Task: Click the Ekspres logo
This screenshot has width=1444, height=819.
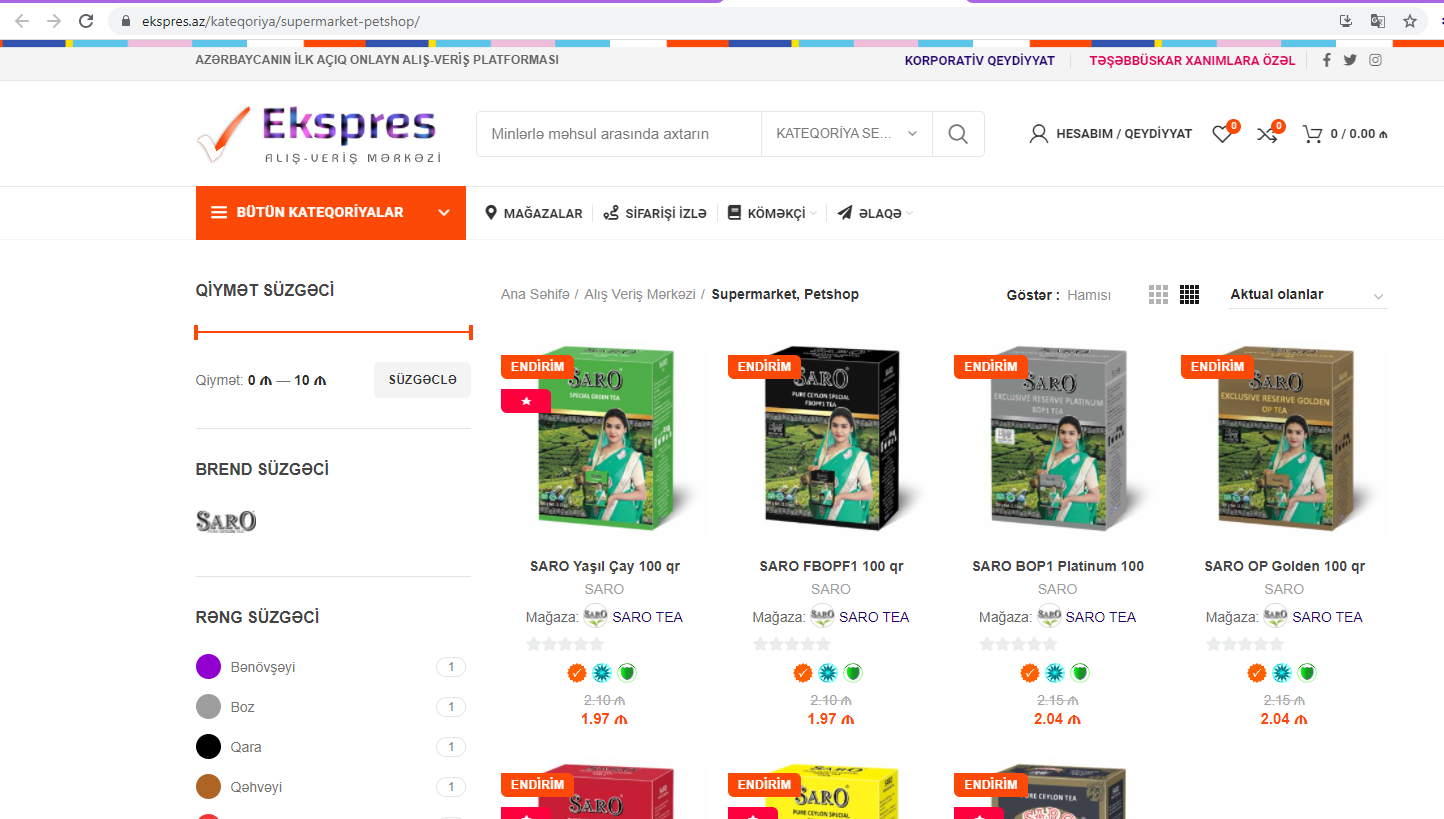Action: click(318, 134)
